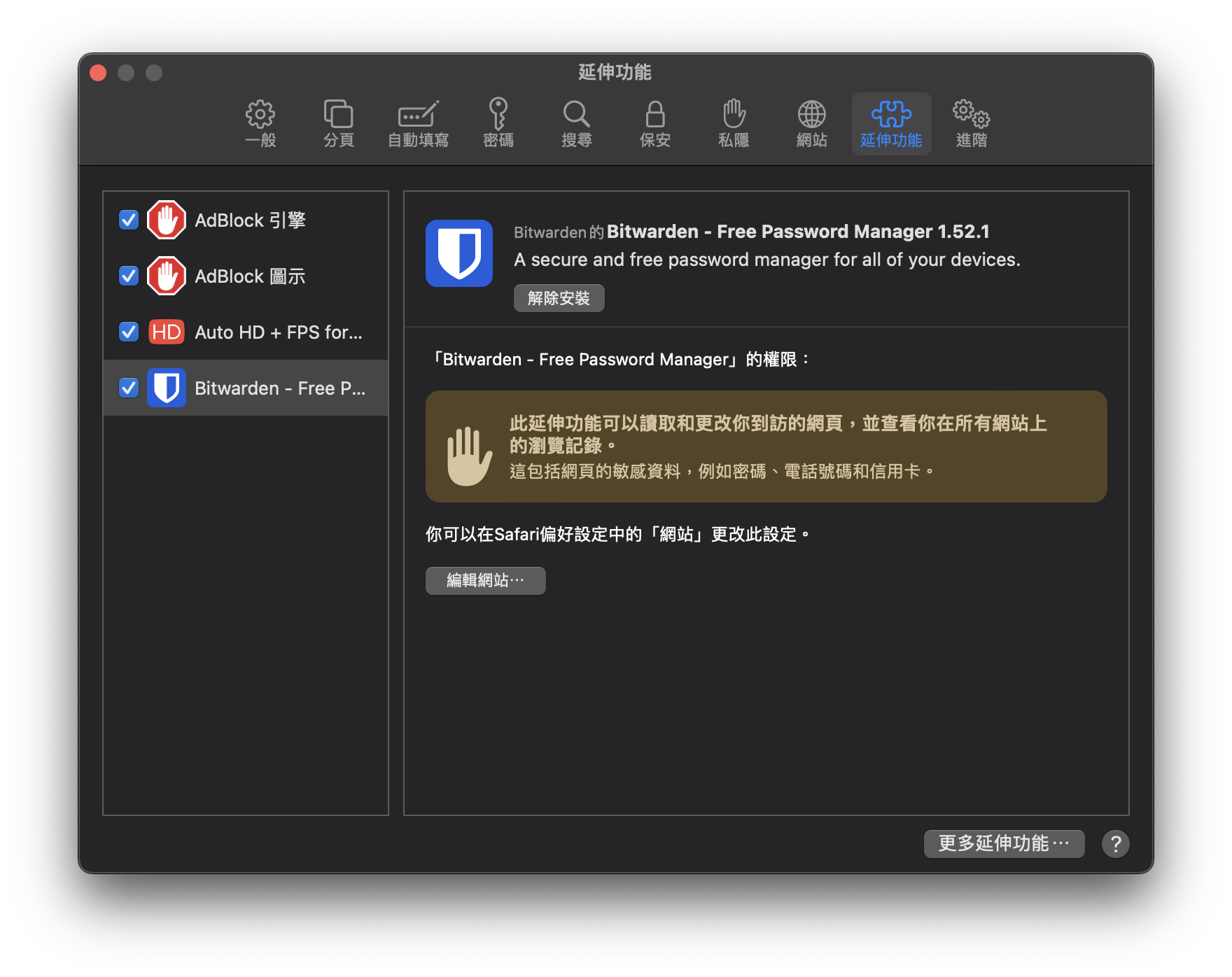Click the AdBlock 圖示 stop-hand icon
1232x977 pixels.
167,276
